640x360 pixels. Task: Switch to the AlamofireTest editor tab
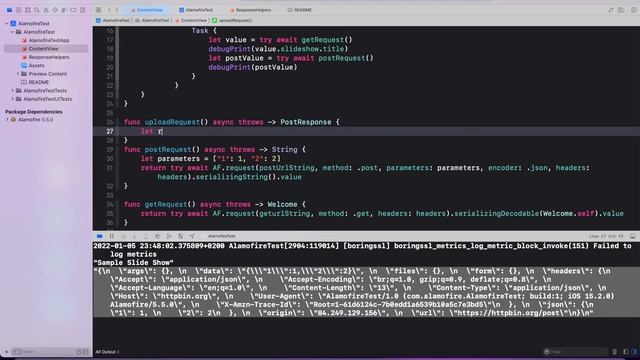pos(196,10)
